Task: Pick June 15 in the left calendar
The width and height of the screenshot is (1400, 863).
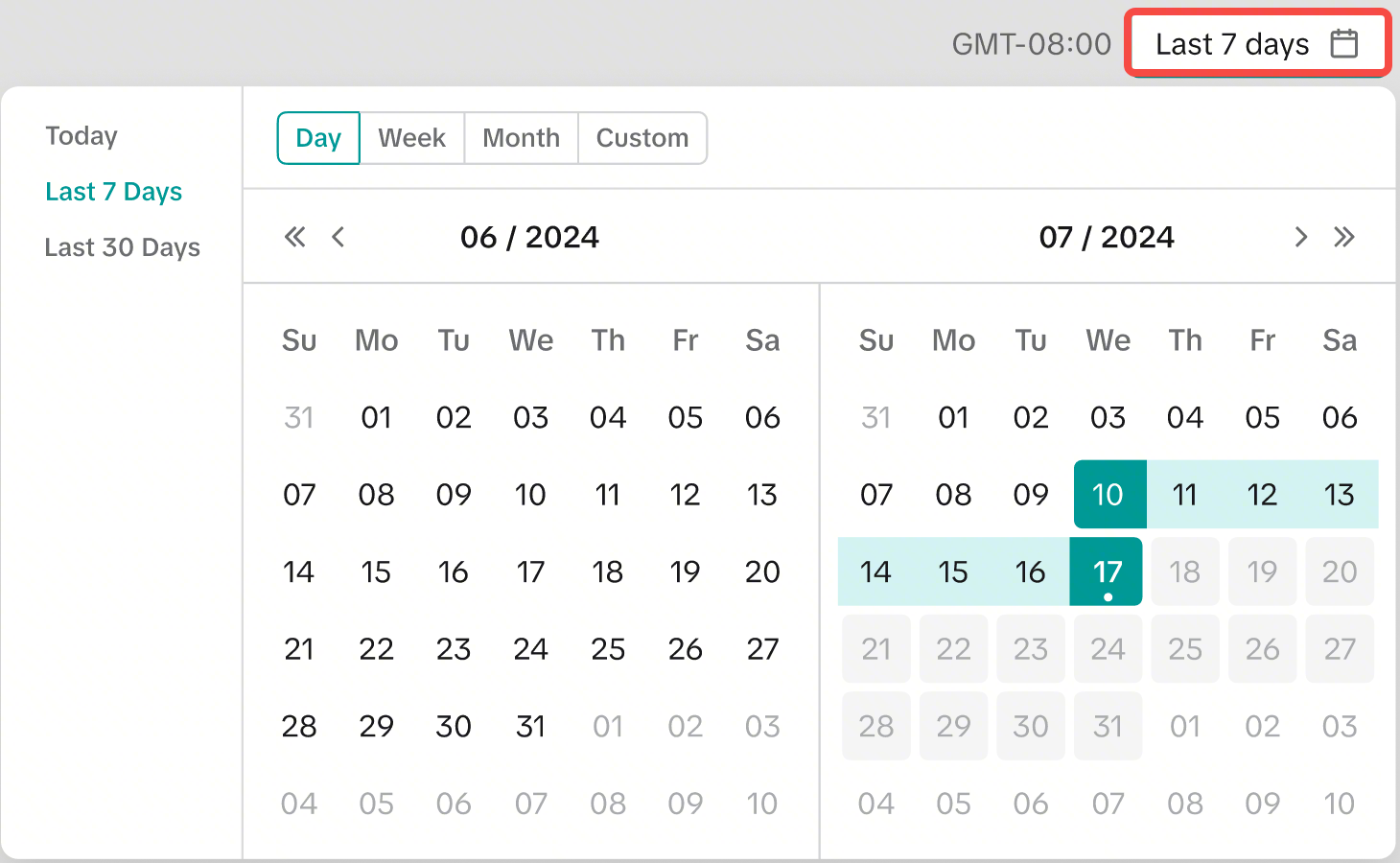Action: [376, 572]
